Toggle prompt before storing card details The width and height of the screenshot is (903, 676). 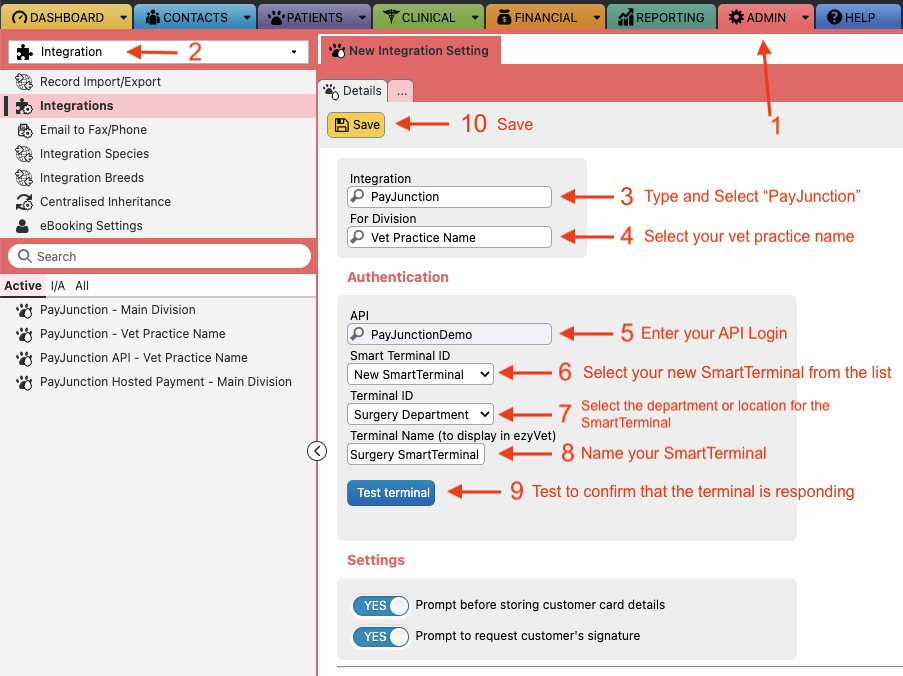pos(381,606)
